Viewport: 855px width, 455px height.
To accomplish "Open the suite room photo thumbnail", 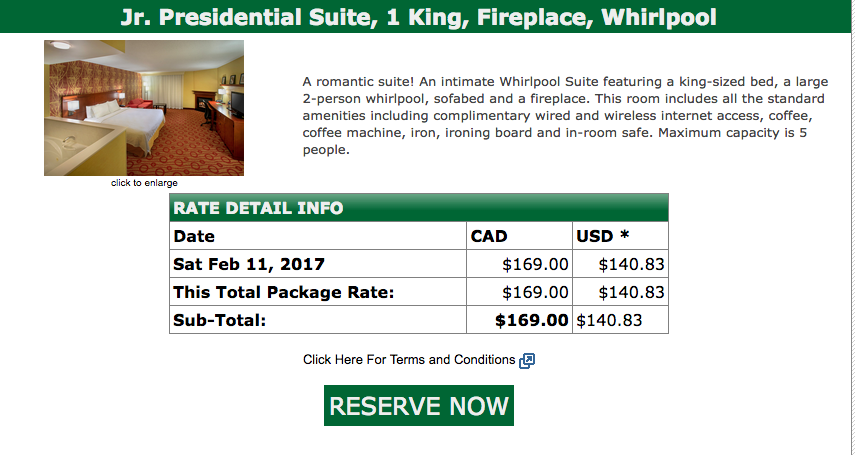I will (x=144, y=108).
